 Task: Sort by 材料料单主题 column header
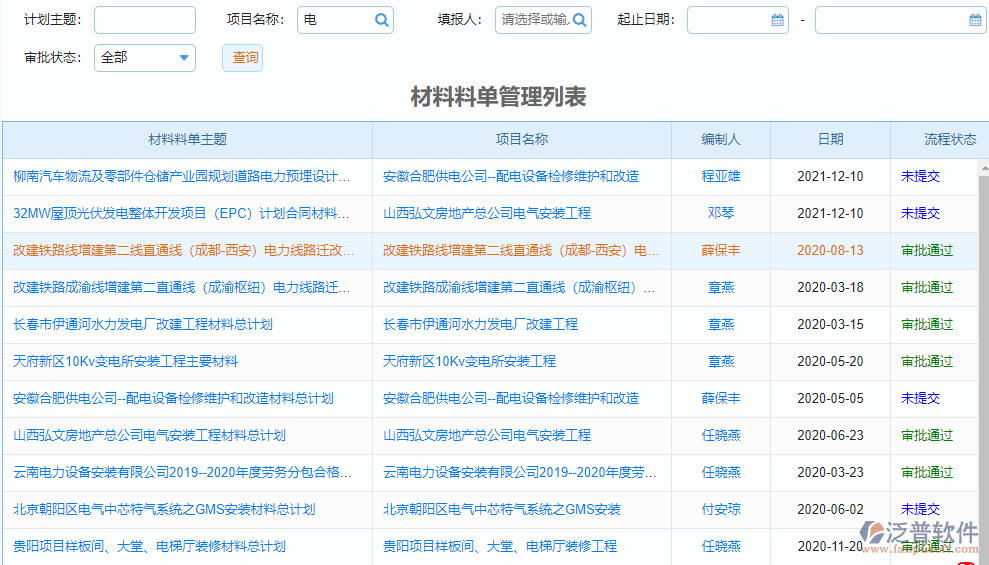[188, 140]
